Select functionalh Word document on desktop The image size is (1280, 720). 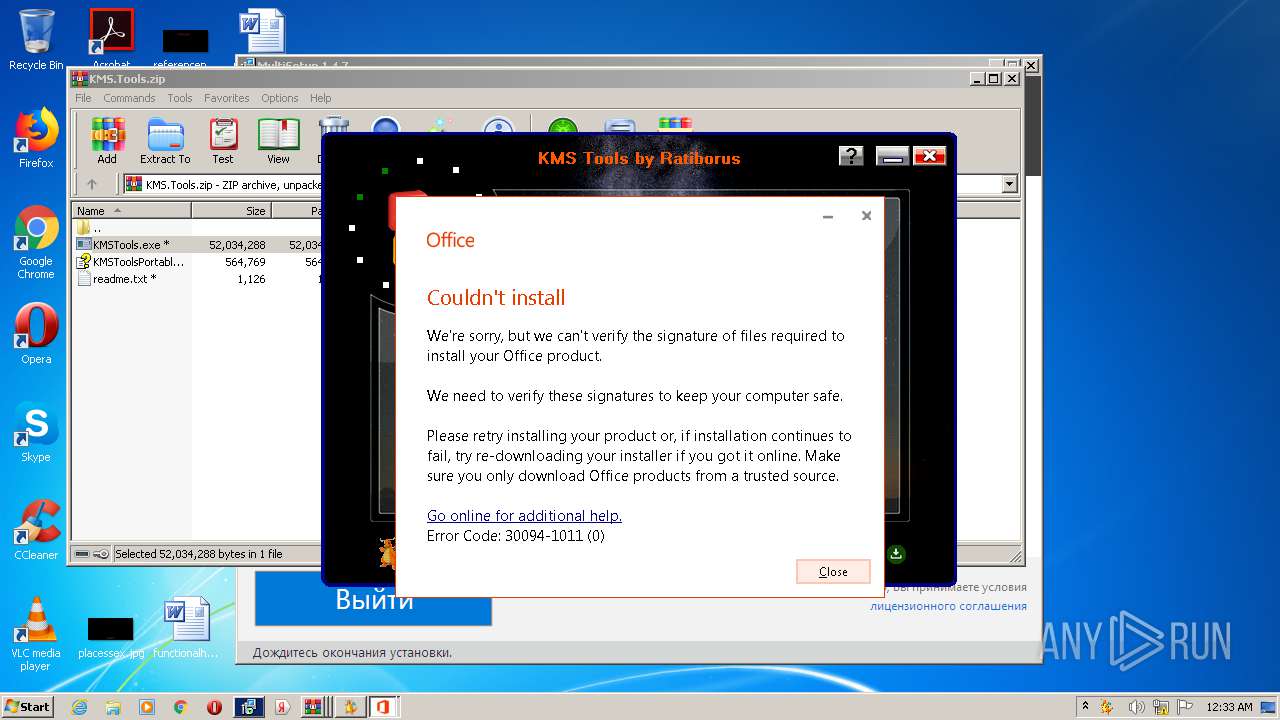[186, 628]
